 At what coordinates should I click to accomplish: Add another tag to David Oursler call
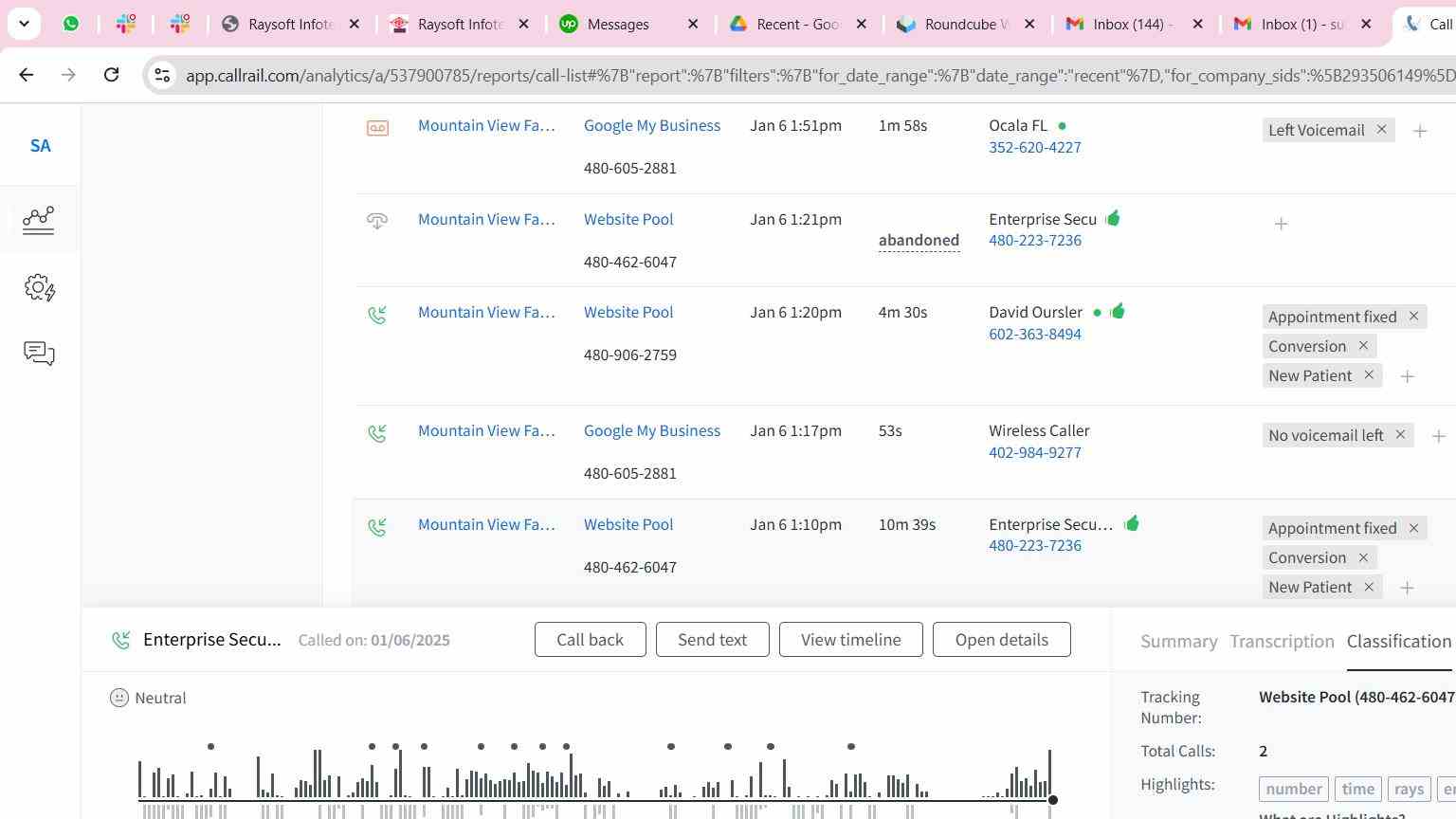pos(1408,377)
